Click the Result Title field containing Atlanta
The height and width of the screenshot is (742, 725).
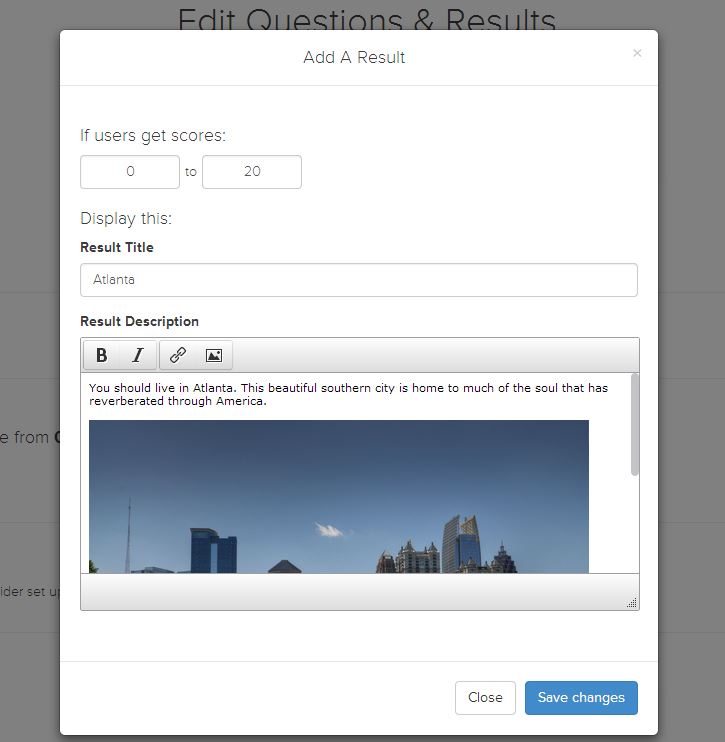[358, 280]
